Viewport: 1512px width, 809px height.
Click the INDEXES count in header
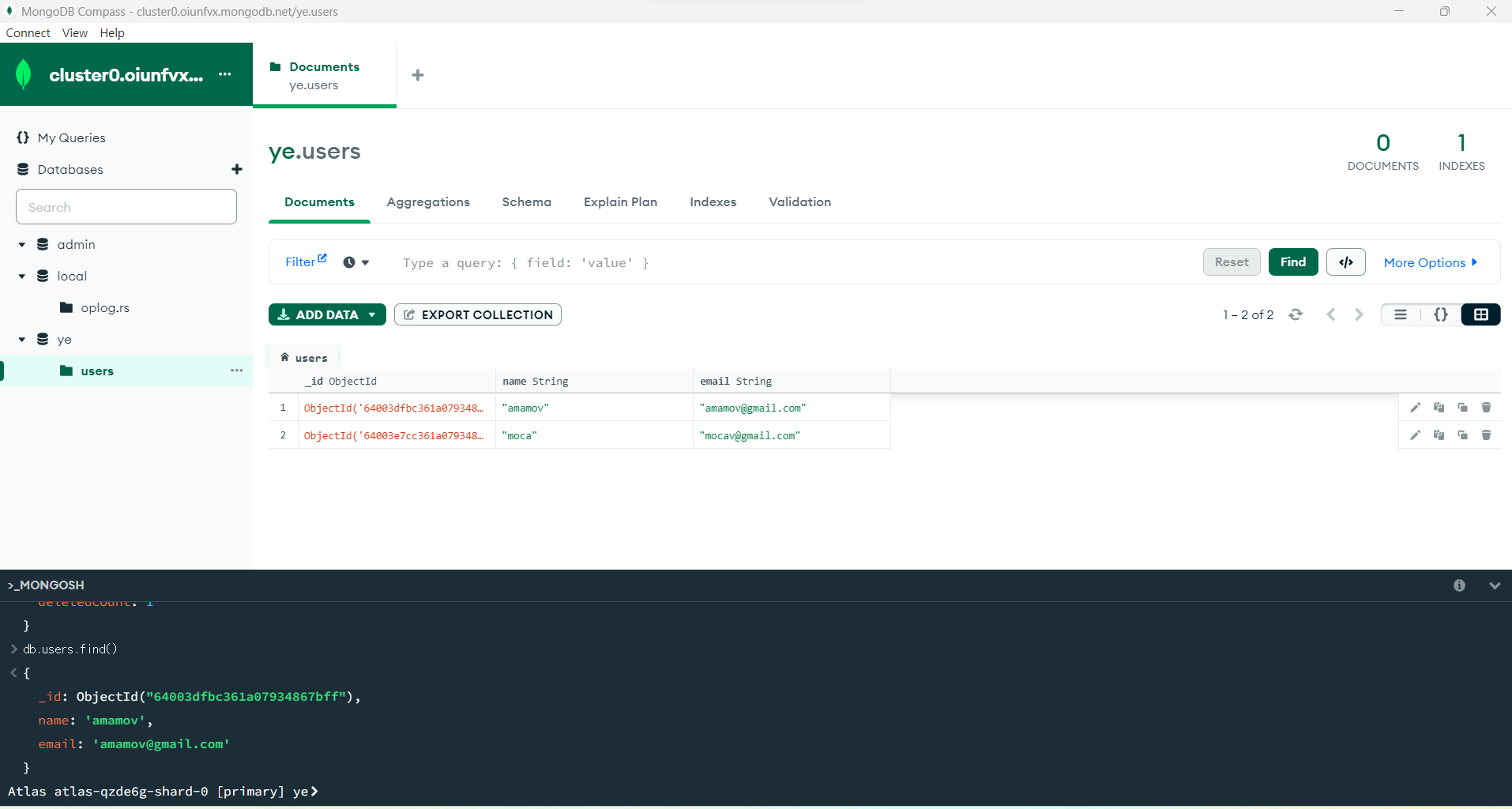[1461, 152]
